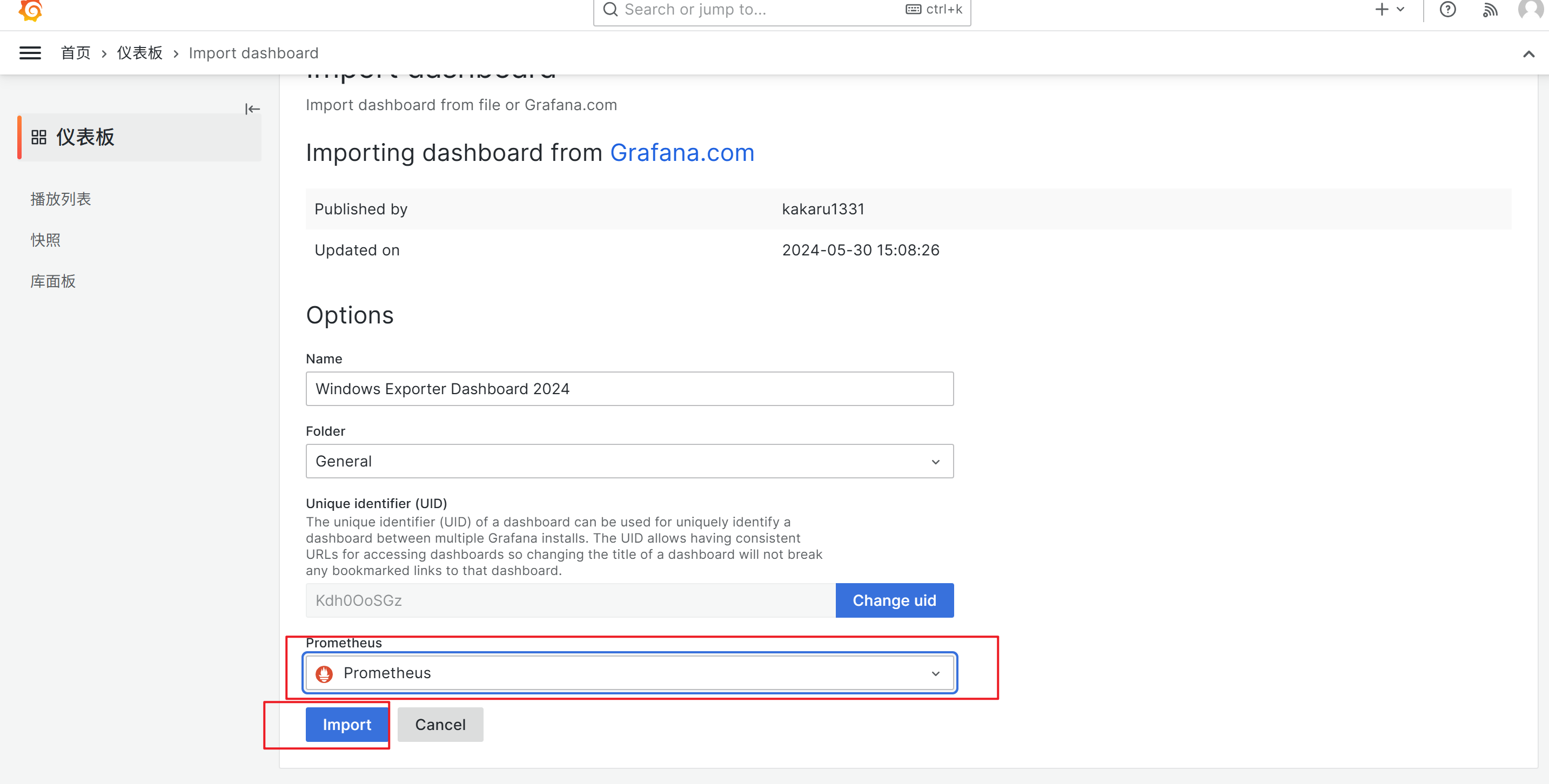Screen dimensions: 1549x784
Task: Open the Prometheus data source dropdown
Action: point(629,673)
